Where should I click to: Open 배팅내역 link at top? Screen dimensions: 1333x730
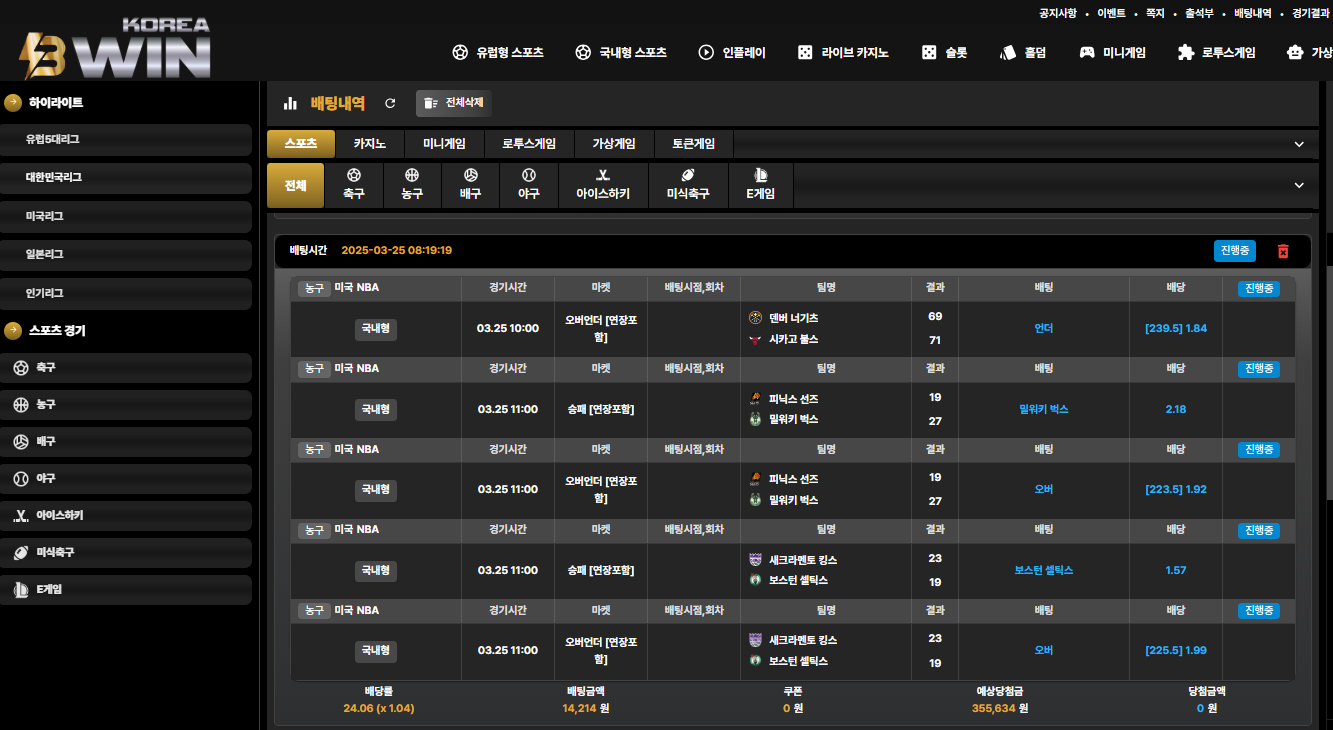[x=1253, y=13]
